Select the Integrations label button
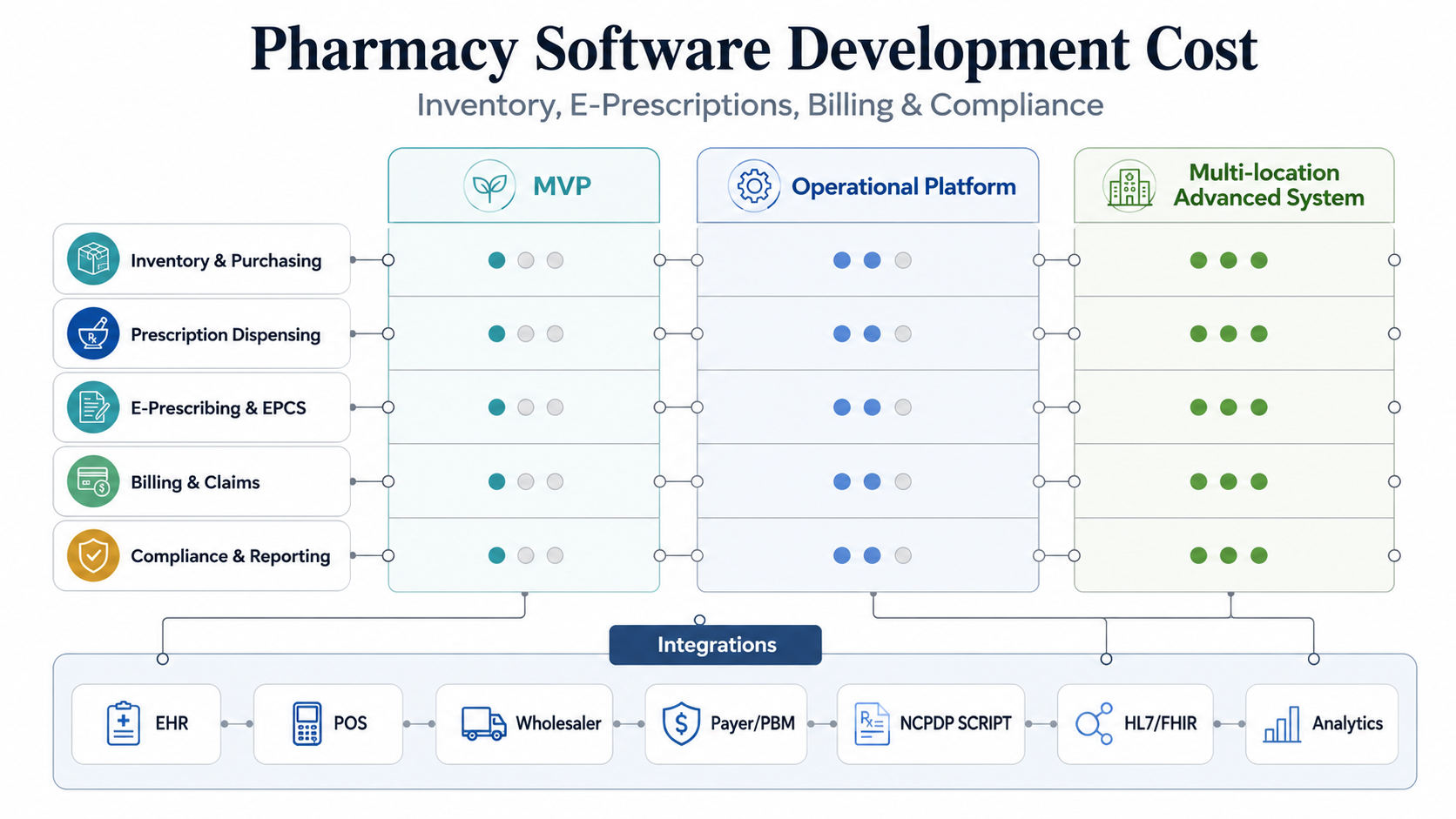1456x819 pixels. point(716,645)
